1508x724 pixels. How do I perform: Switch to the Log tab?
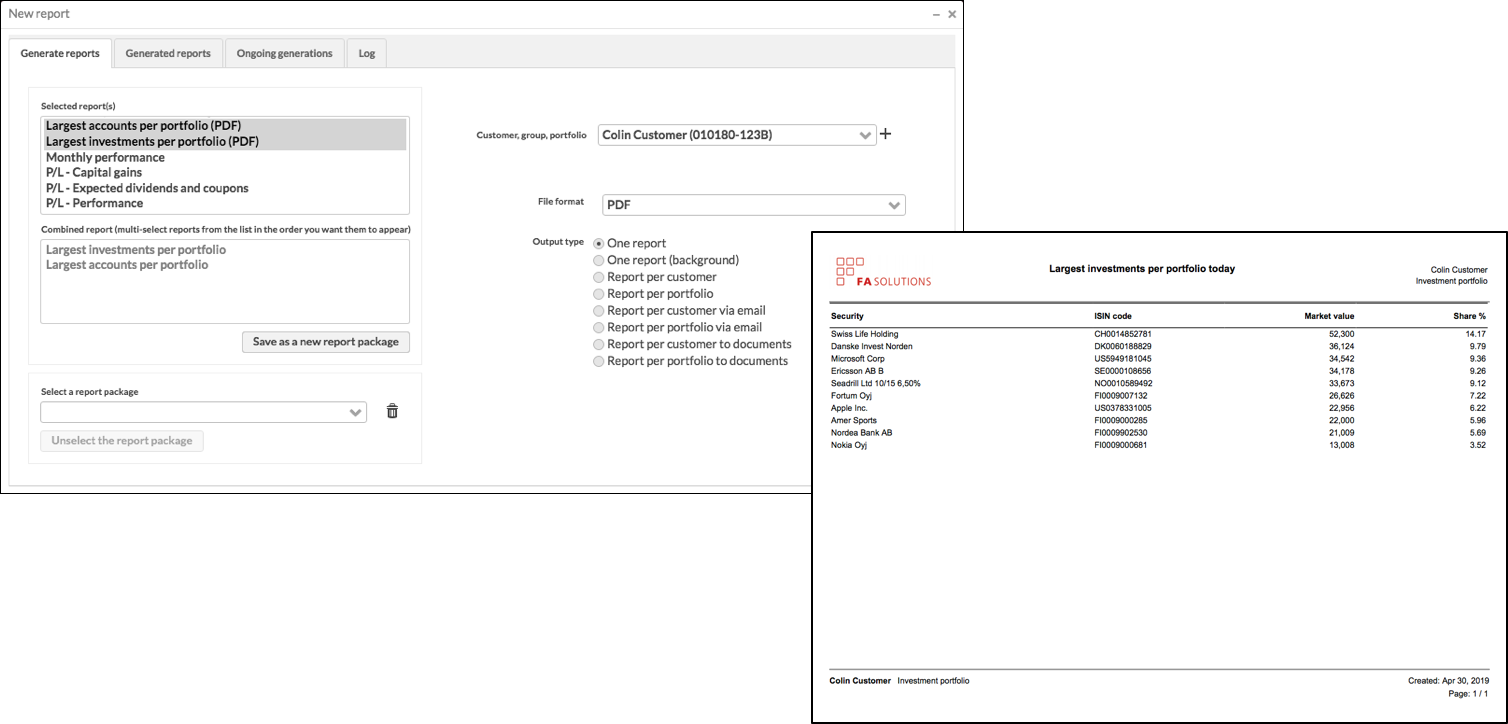point(367,53)
